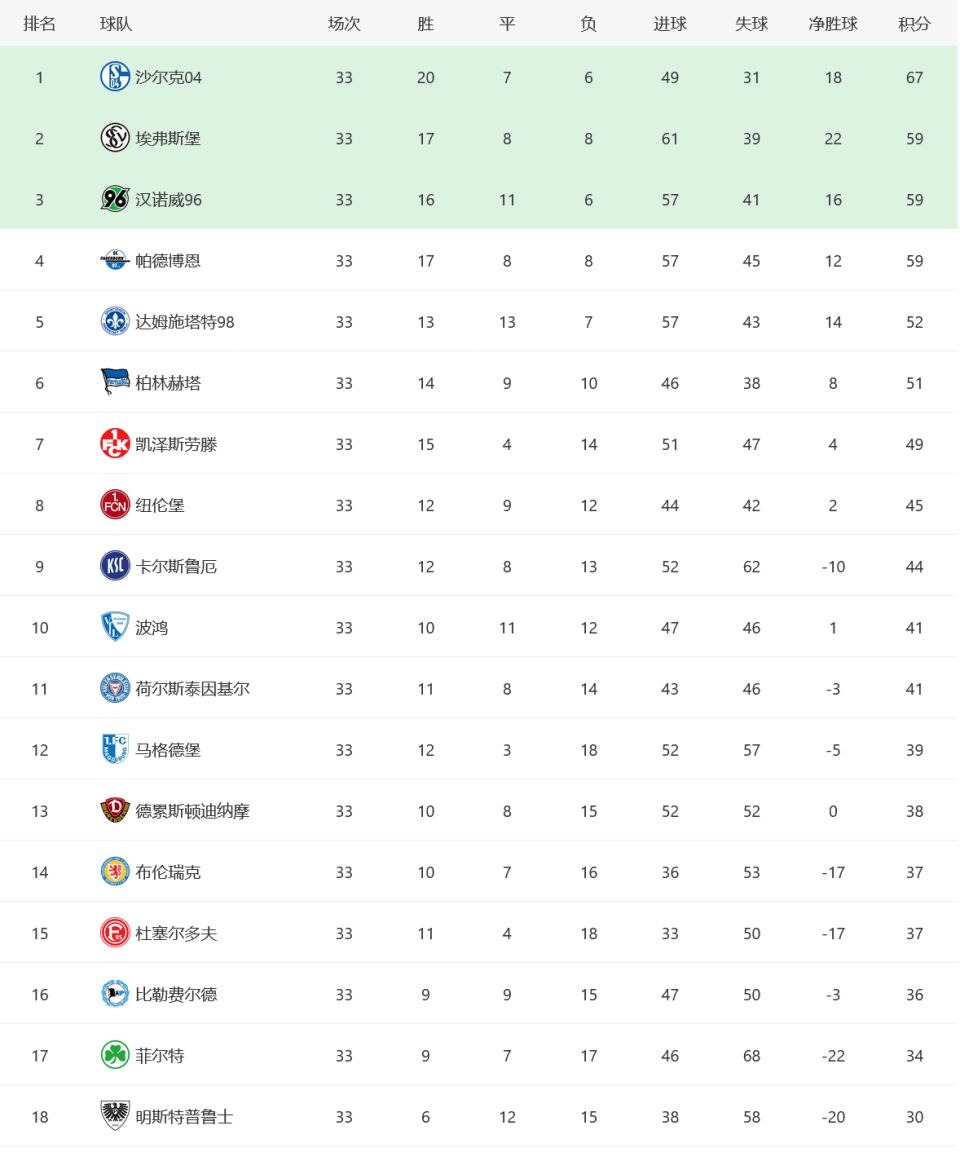Click the 柏林赫塔 flag logo
This screenshot has height=1152, width=960.
pyautogui.click(x=115, y=383)
